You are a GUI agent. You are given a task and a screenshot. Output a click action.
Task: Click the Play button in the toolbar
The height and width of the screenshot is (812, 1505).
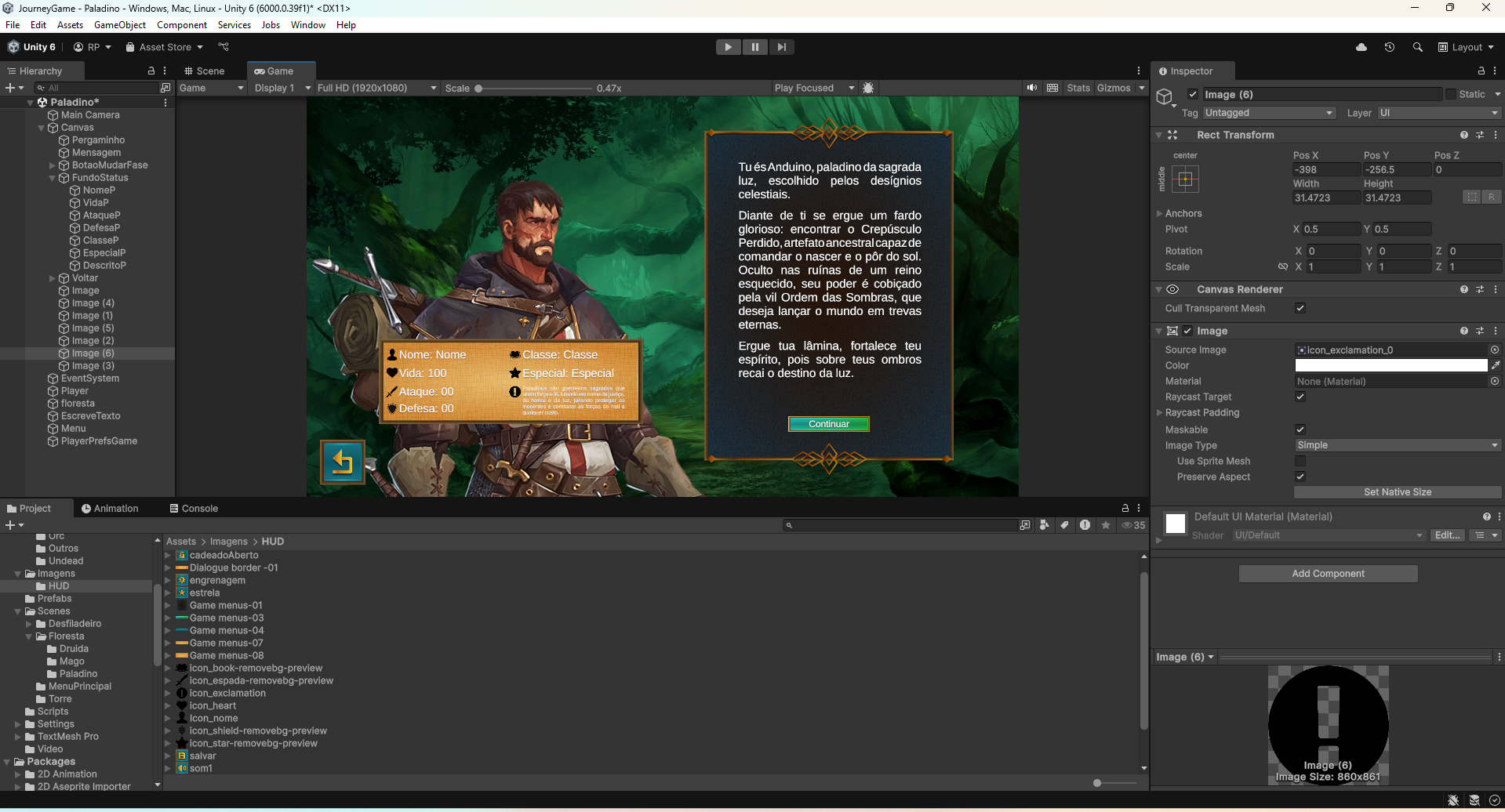coord(728,47)
